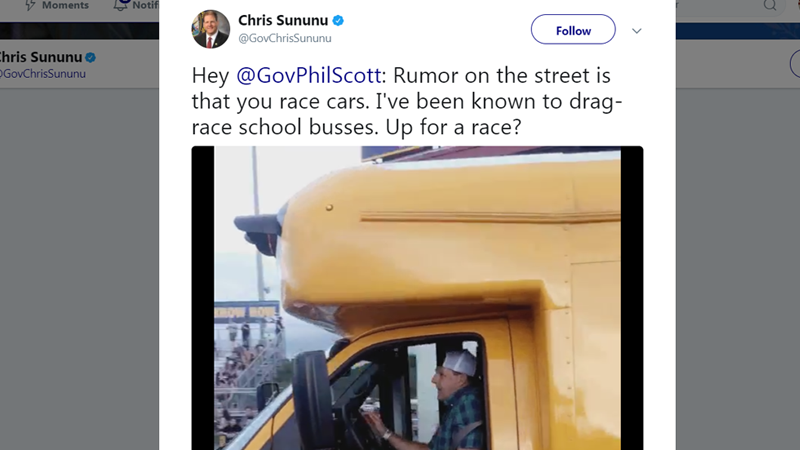Switch to the Moments tab label
Image resolution: width=800 pixels, height=450 pixels.
point(65,5)
